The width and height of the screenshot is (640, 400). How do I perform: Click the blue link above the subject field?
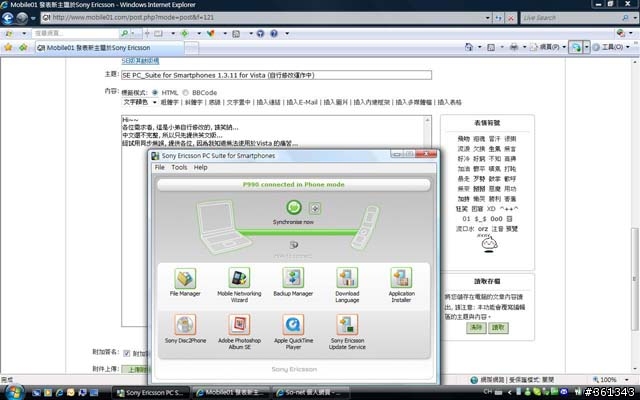[x=140, y=61]
